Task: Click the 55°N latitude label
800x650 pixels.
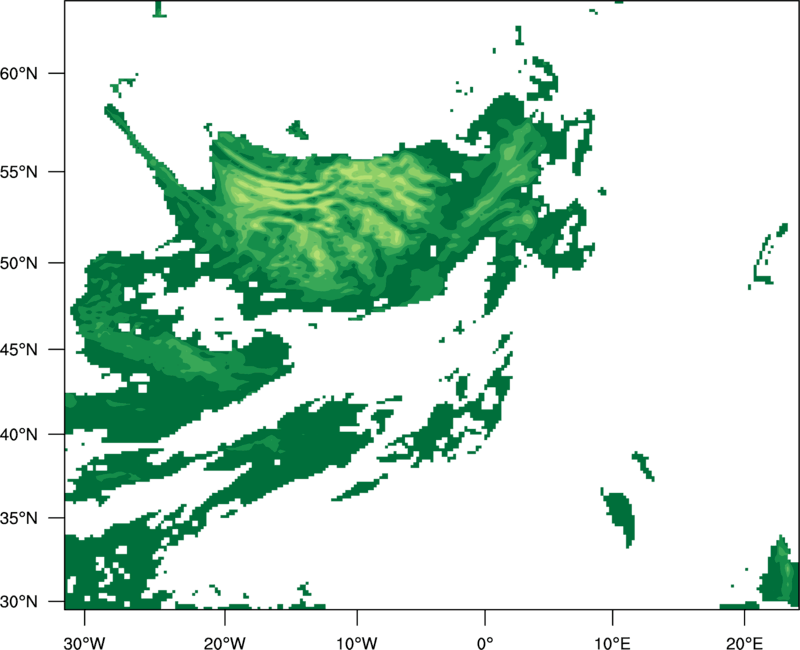Action: (19, 172)
